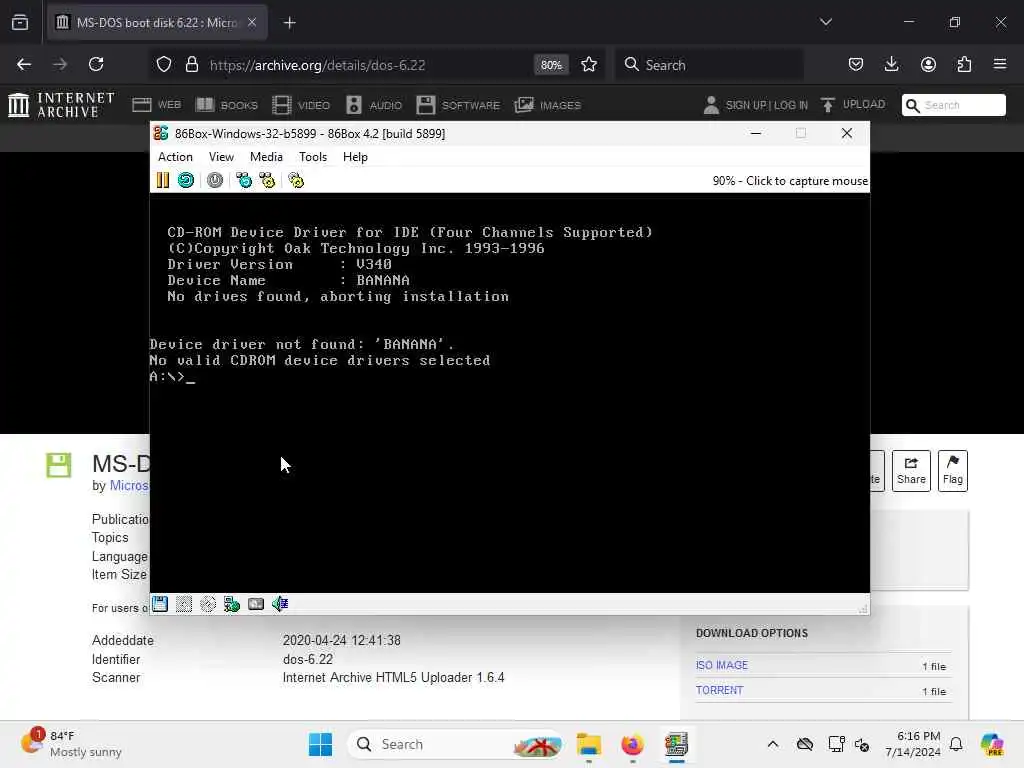Click the UPLOAD button on Internet Archive
The image size is (1024, 768).
(852, 104)
